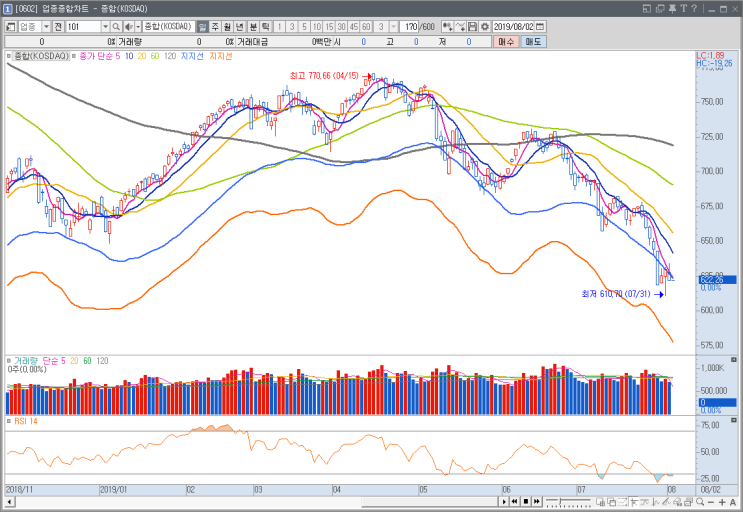This screenshot has height=512, width=743.
Task: Select the minute (분) period toggle
Action: (x=253, y=27)
